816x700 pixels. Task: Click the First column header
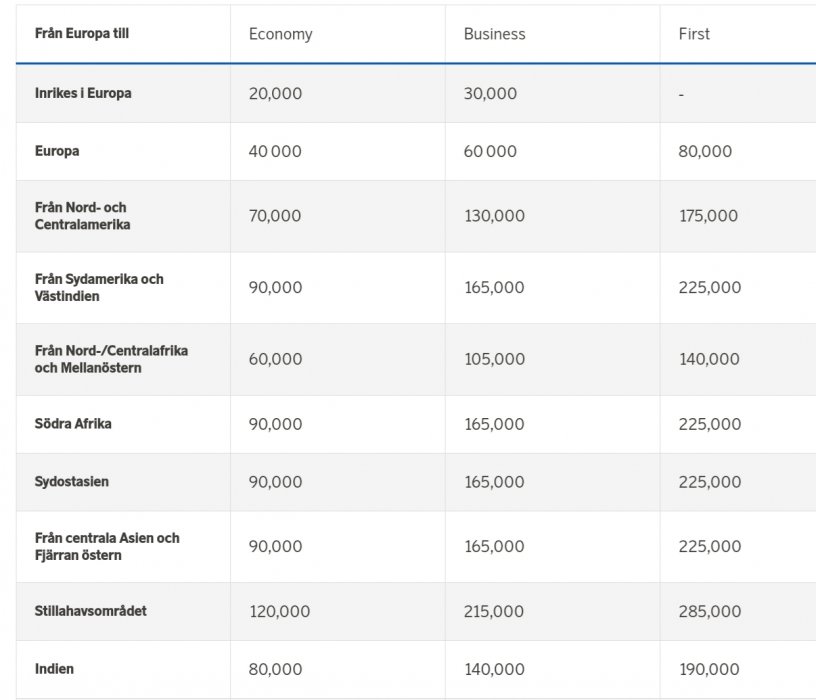[694, 34]
